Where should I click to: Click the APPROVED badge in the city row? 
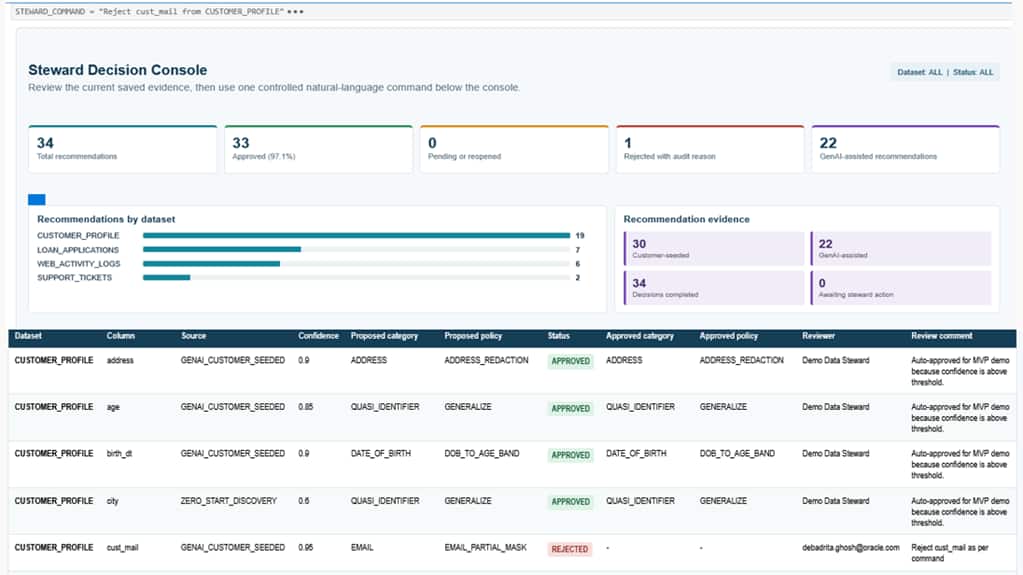(570, 502)
